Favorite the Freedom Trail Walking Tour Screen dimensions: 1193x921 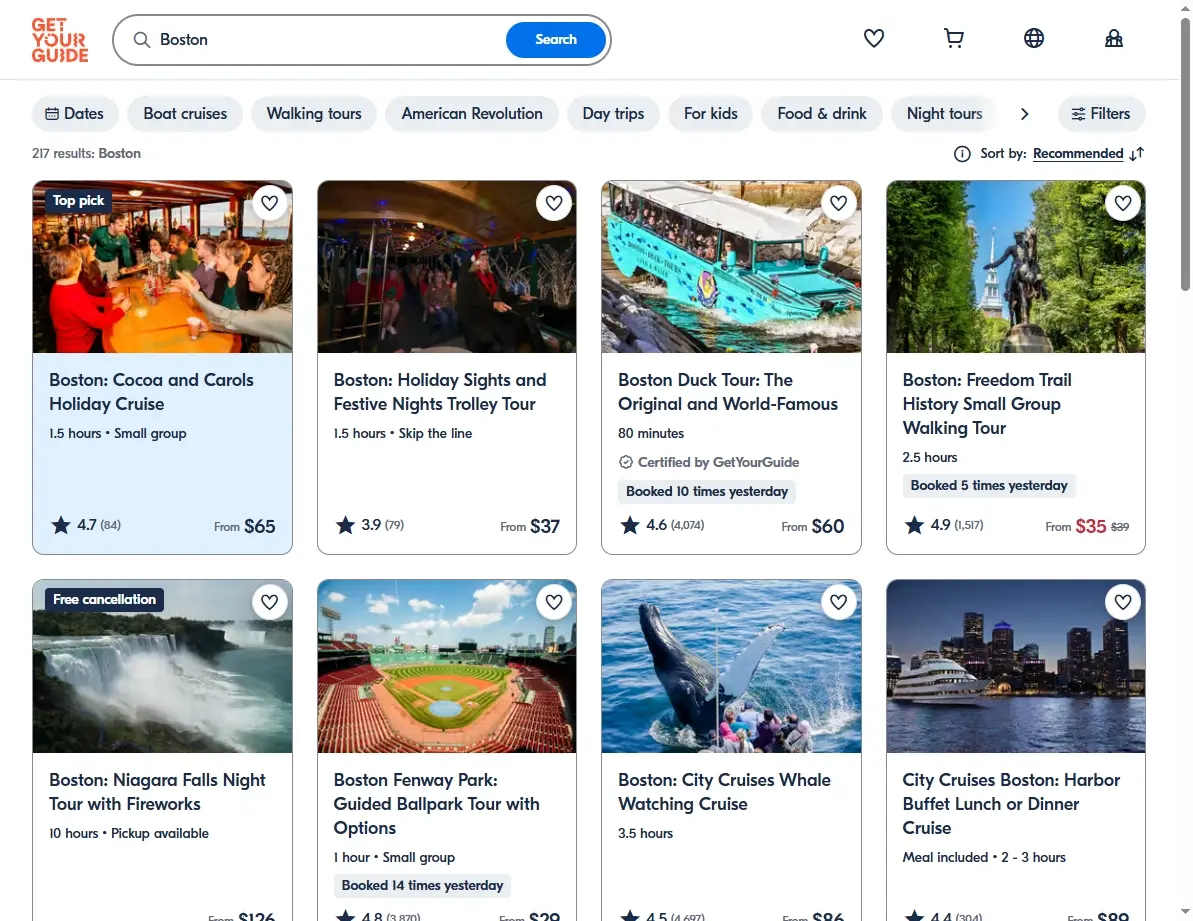pyautogui.click(x=1123, y=203)
